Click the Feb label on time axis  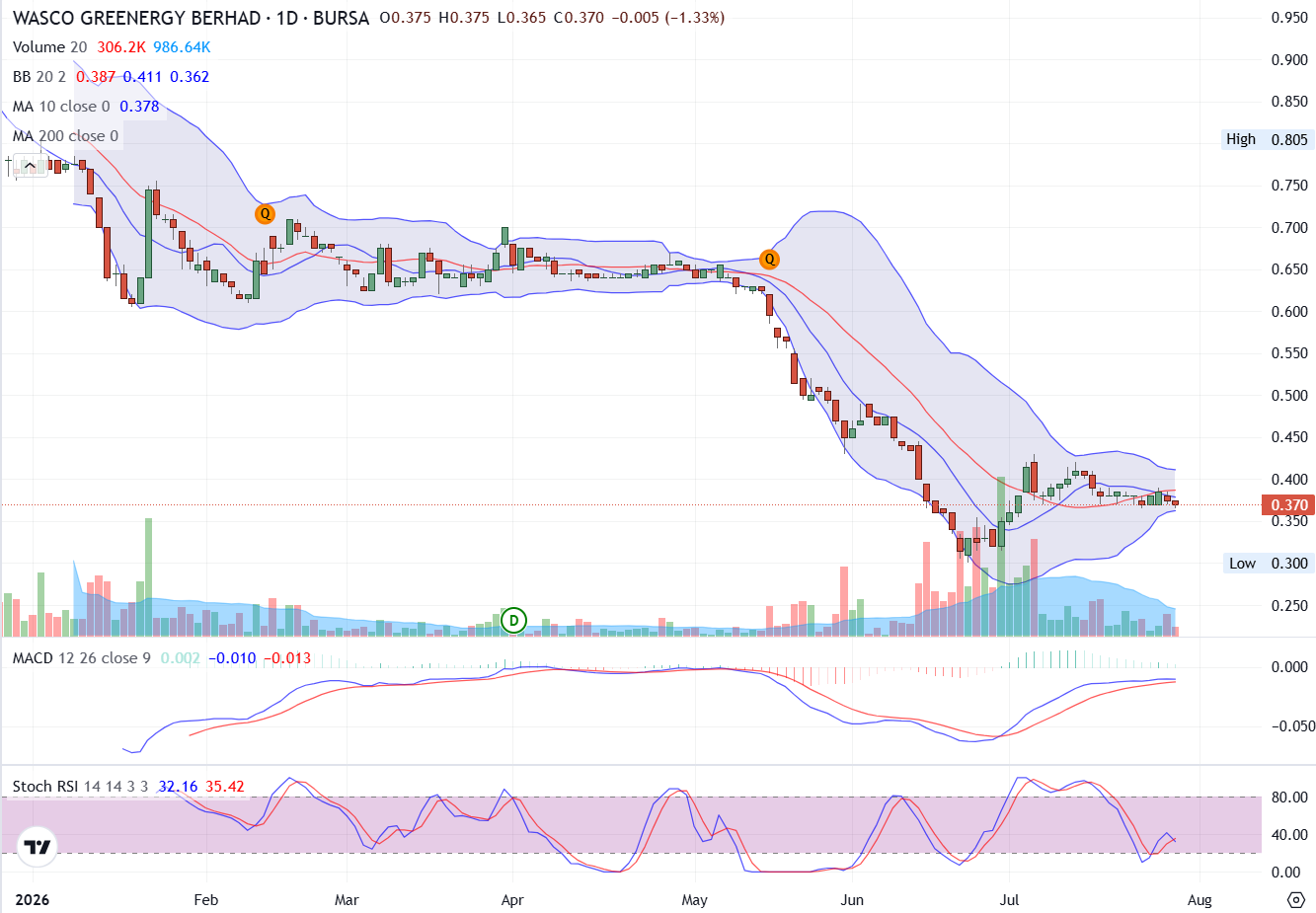tap(205, 900)
